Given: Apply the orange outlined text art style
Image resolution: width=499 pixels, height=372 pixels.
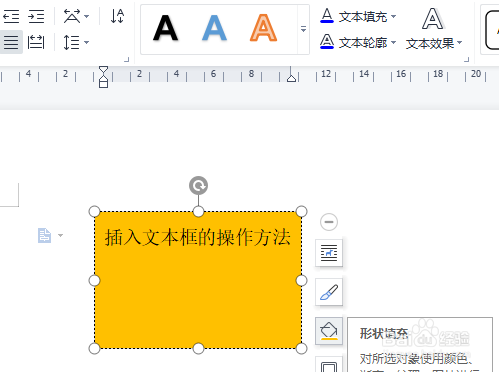Looking at the screenshot, I should coord(263,28).
